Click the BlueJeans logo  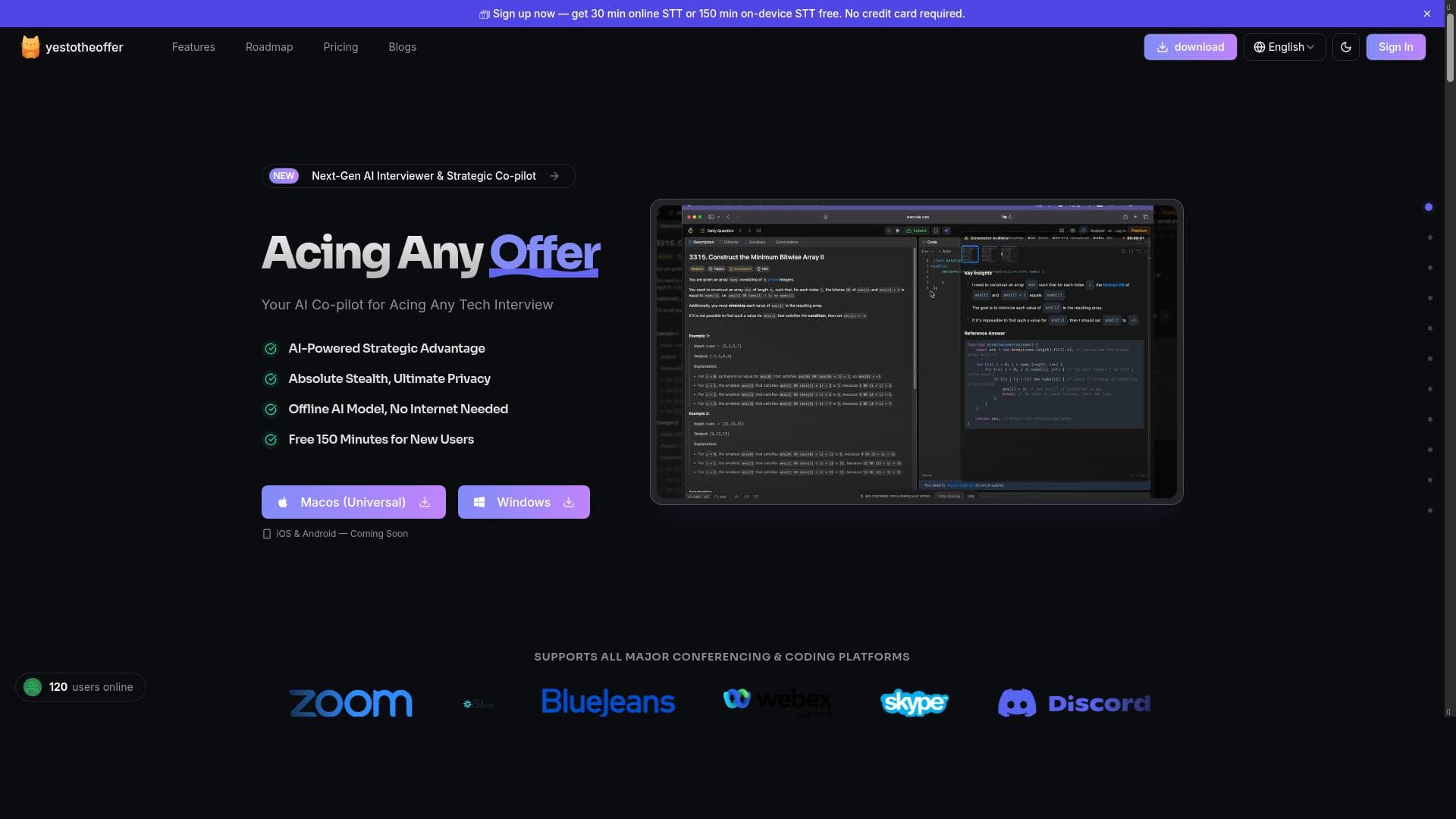[x=608, y=702]
